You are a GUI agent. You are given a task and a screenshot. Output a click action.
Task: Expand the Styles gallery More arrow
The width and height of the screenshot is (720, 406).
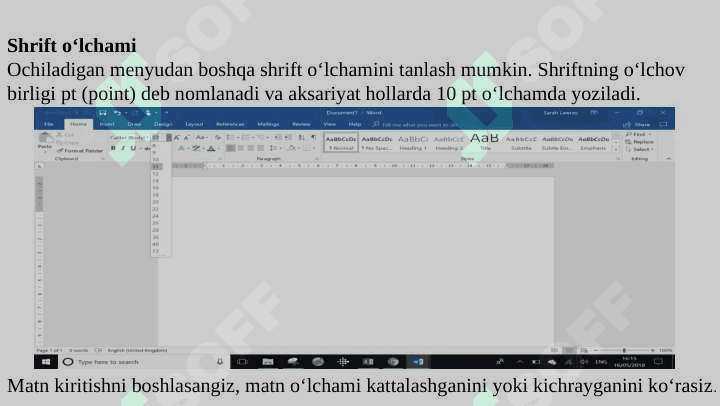617,149
